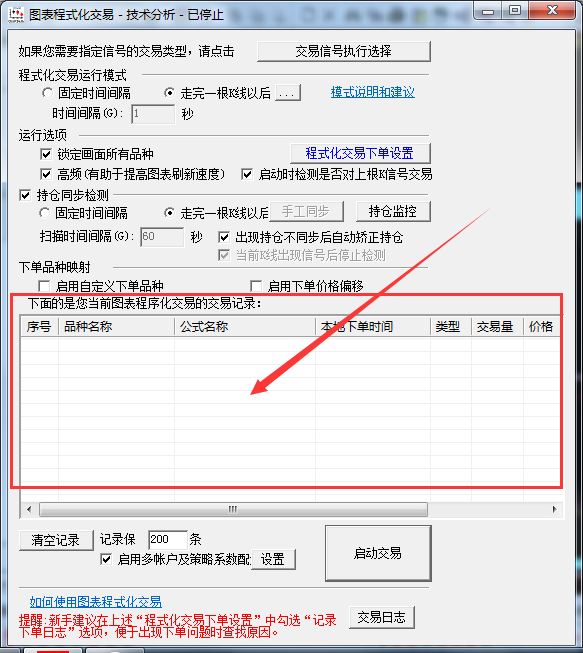Toggle 启动时检测是否对上根K信号交易 checkbox
This screenshot has width=583, height=653.
247,174
